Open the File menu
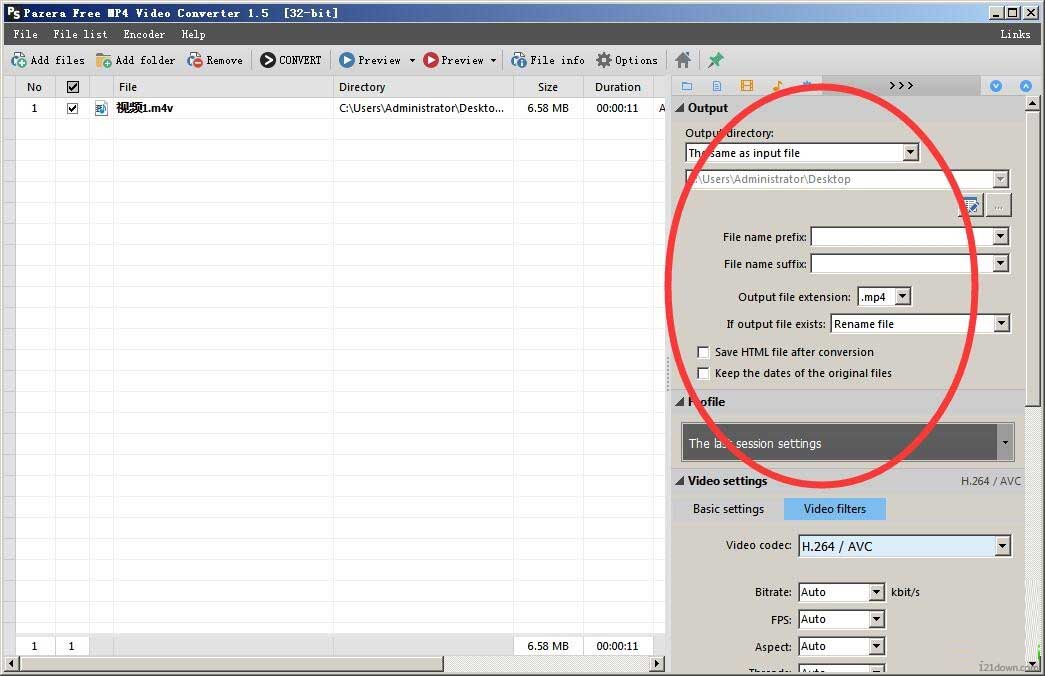Viewport: 1045px width, 676px height. point(25,34)
